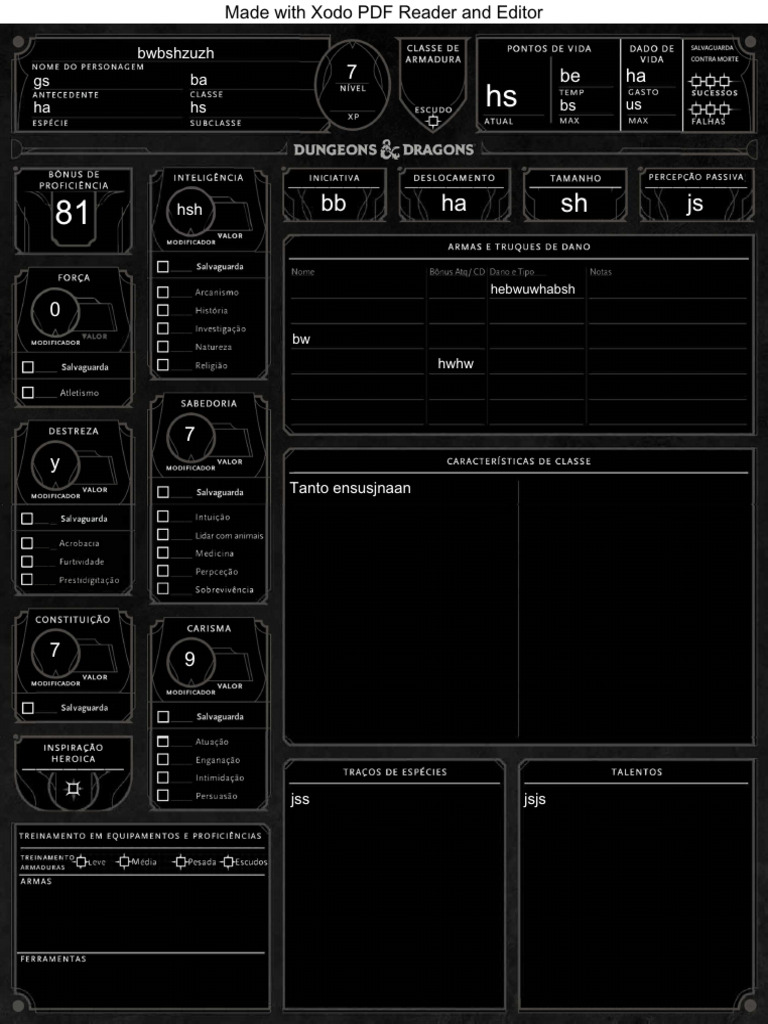Check the Arcanismo skill box
The height and width of the screenshot is (1024, 768).
click(x=163, y=292)
